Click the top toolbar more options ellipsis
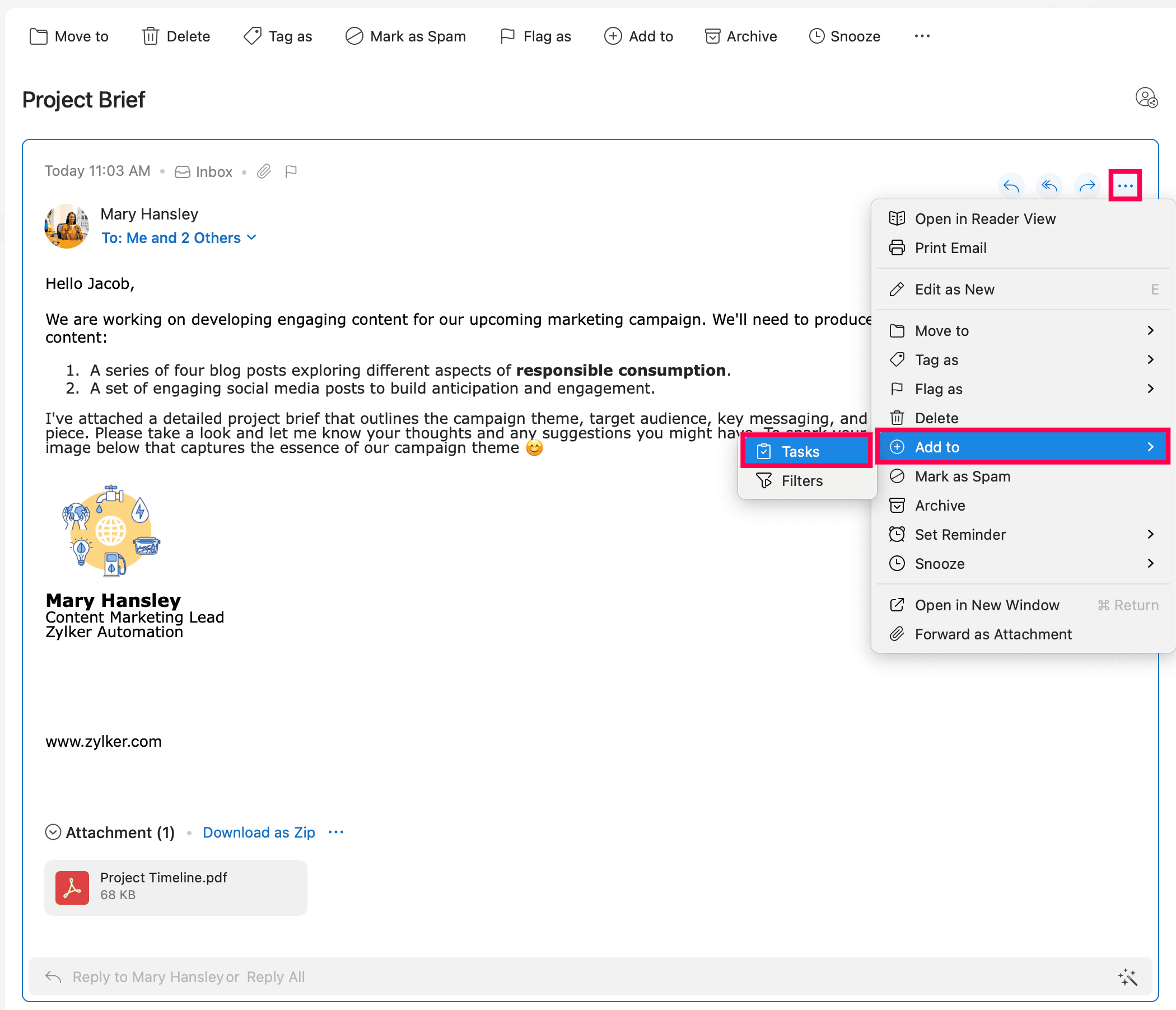 point(922,36)
